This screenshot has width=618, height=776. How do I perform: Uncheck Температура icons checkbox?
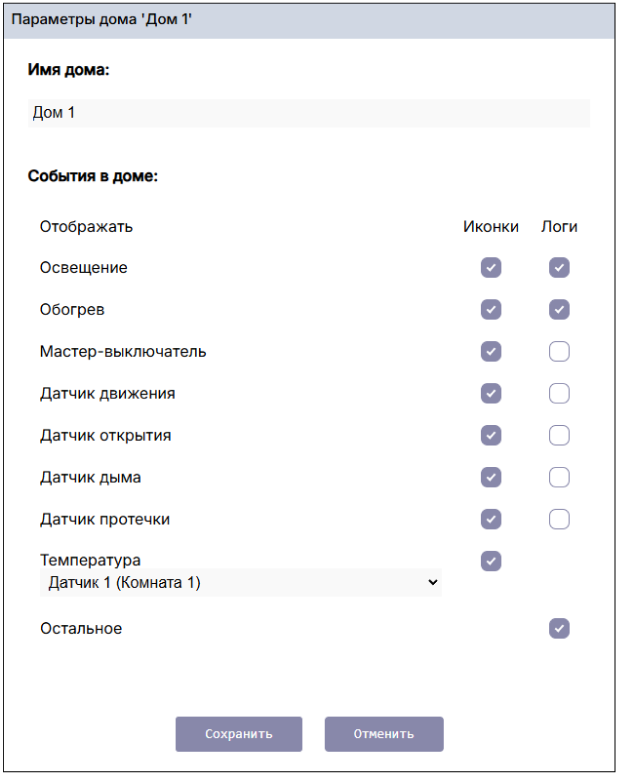[x=490, y=561]
